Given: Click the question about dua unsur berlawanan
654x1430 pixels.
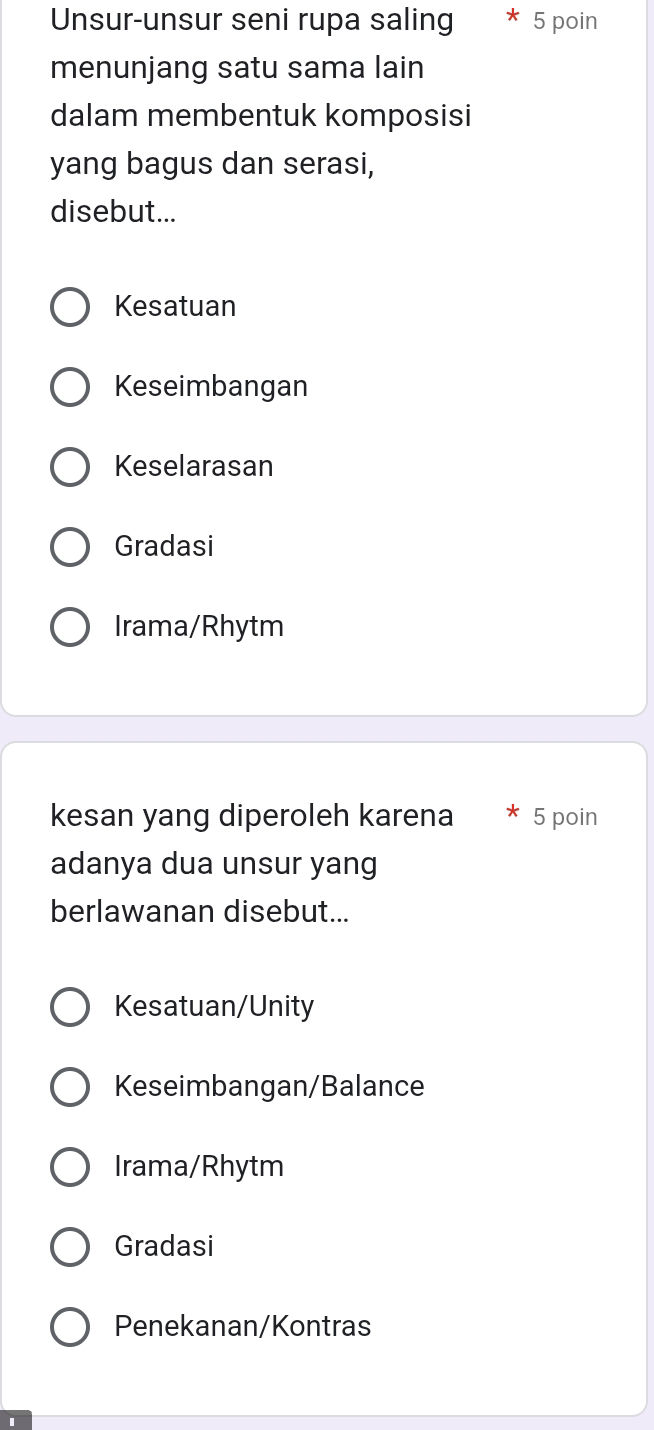Looking at the screenshot, I should click(x=250, y=862).
